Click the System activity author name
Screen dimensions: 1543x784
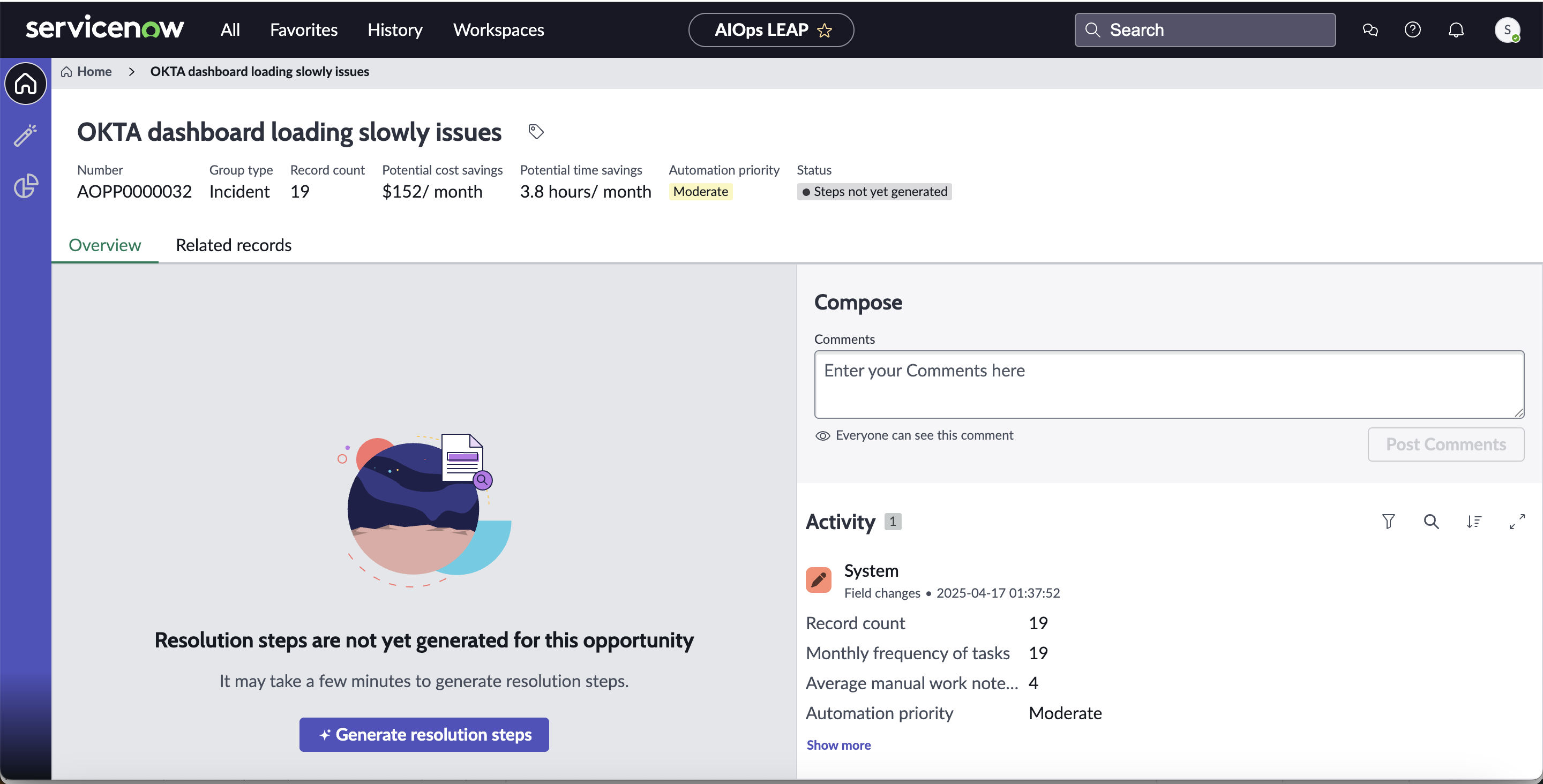click(x=871, y=571)
